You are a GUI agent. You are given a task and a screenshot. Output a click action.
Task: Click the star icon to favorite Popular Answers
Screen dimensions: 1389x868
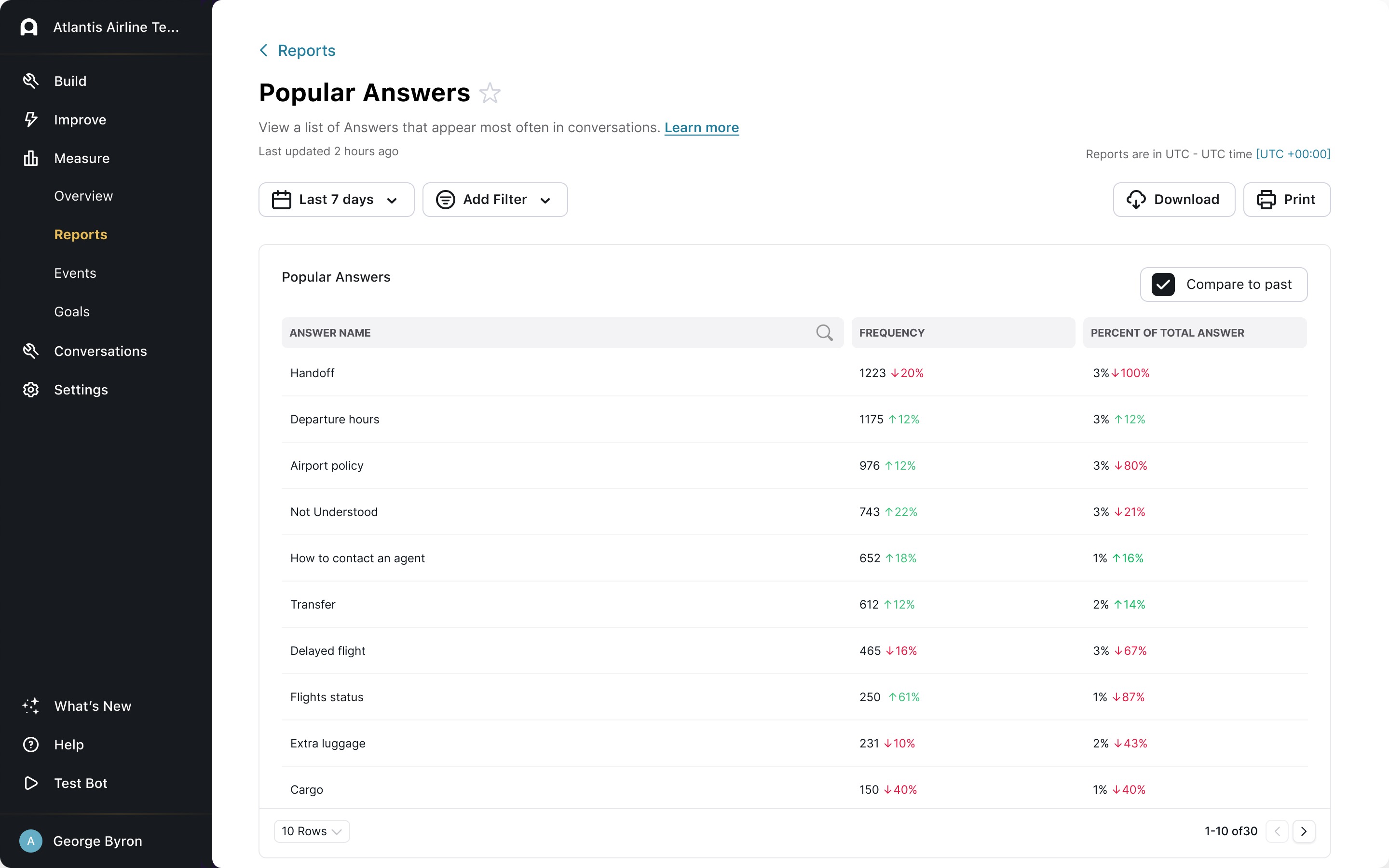[490, 93]
